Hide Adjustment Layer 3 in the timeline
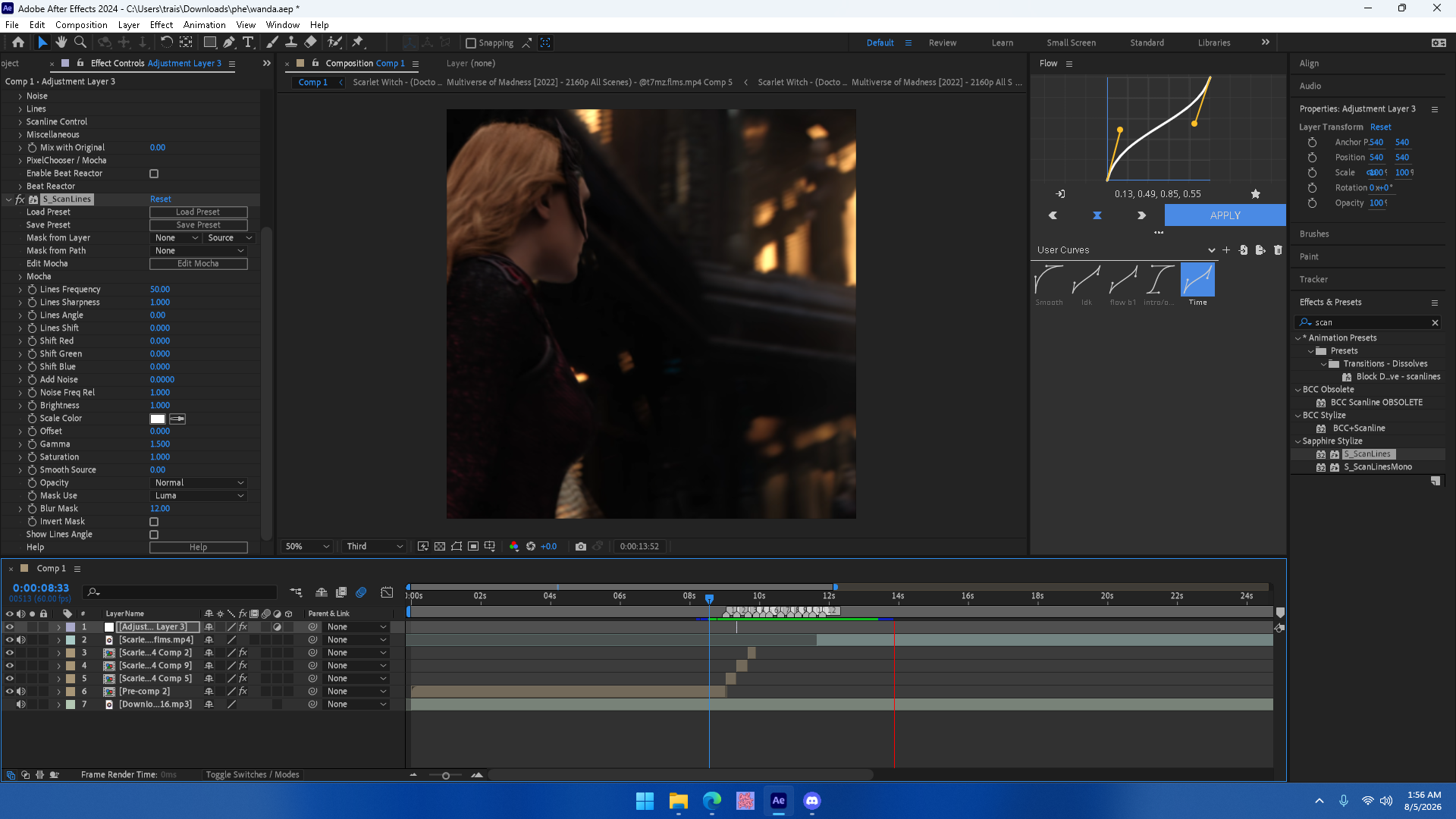1456x819 pixels. tap(10, 627)
